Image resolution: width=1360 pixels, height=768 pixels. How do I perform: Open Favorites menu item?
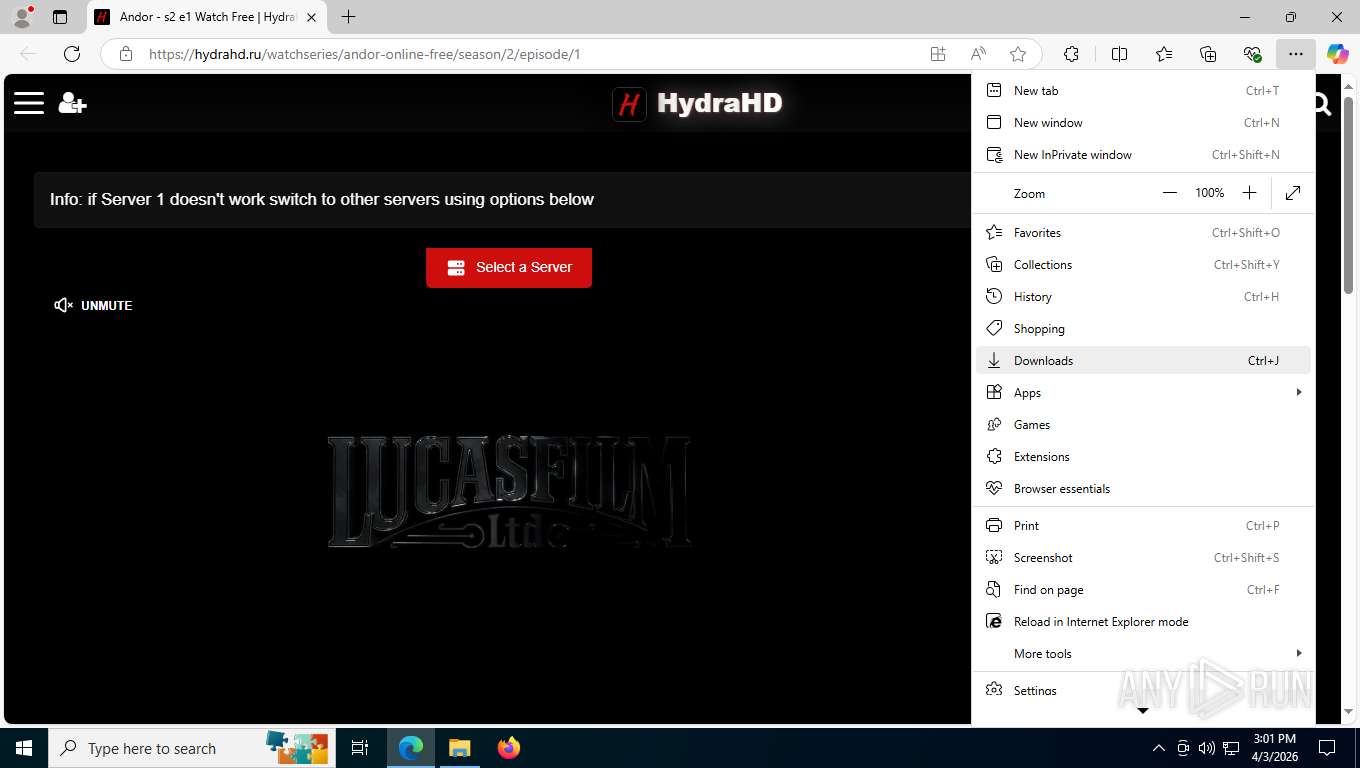pyautogui.click(x=1143, y=232)
